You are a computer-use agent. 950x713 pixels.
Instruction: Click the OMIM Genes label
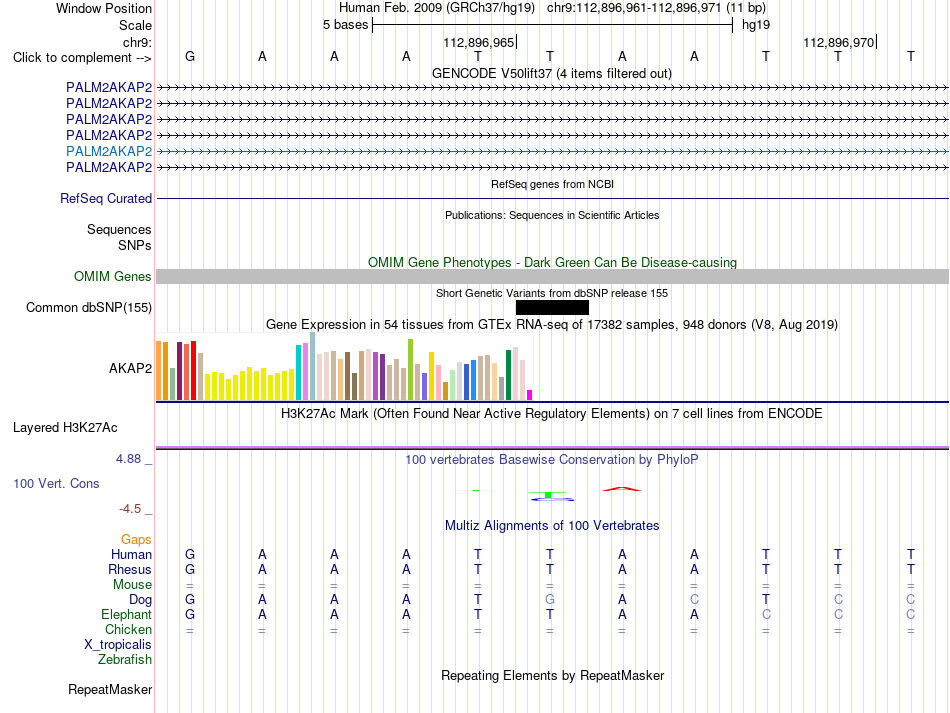point(112,276)
